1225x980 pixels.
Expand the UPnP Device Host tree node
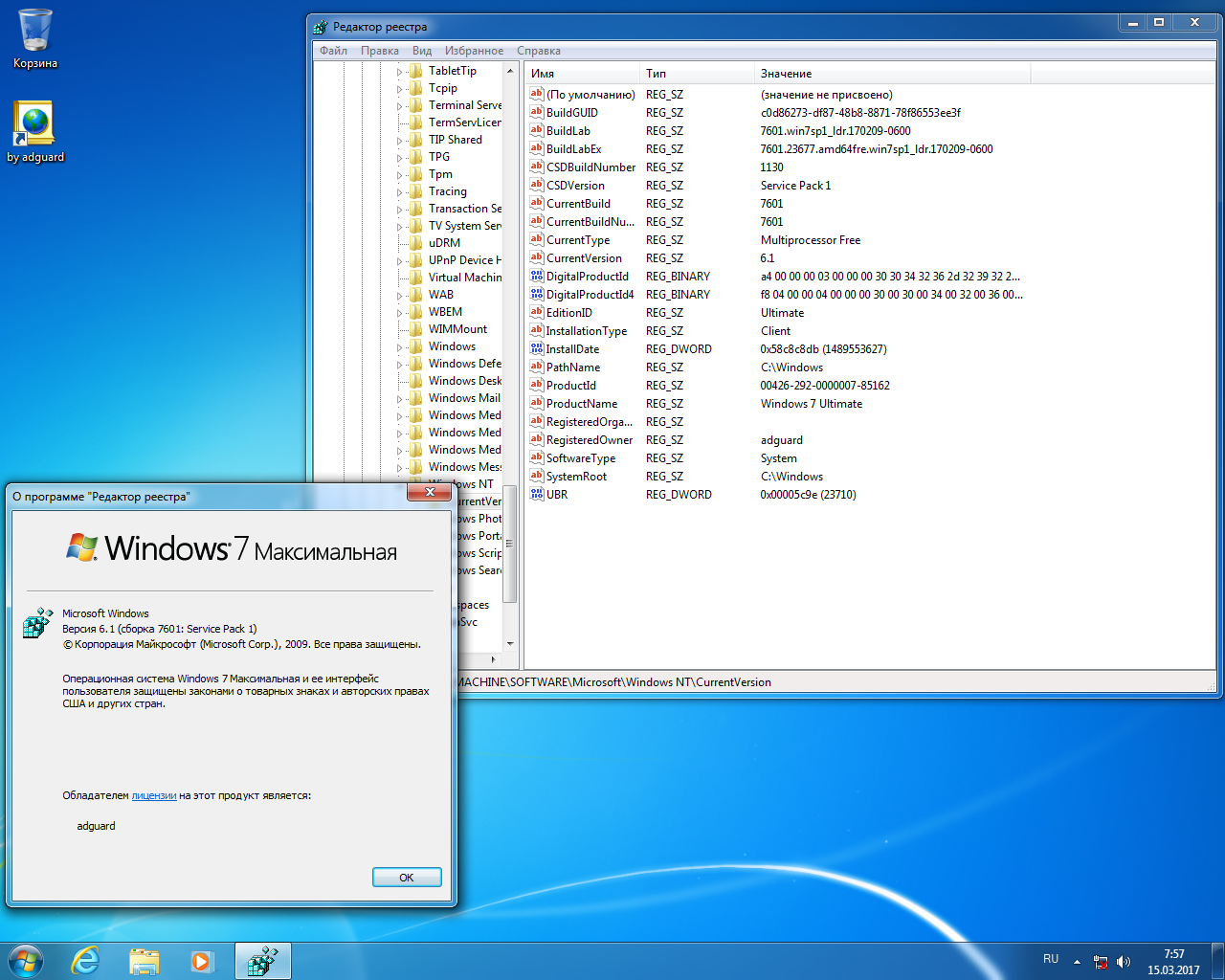(x=400, y=261)
